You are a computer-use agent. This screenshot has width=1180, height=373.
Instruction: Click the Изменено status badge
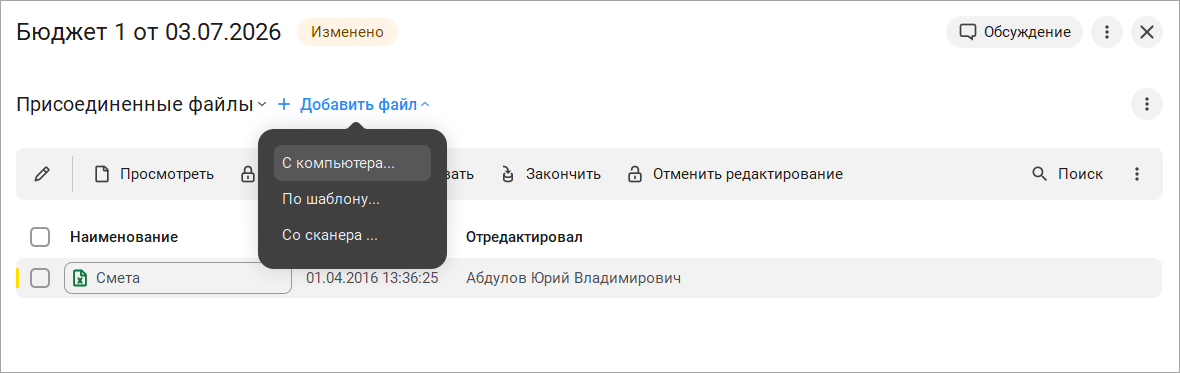[347, 32]
